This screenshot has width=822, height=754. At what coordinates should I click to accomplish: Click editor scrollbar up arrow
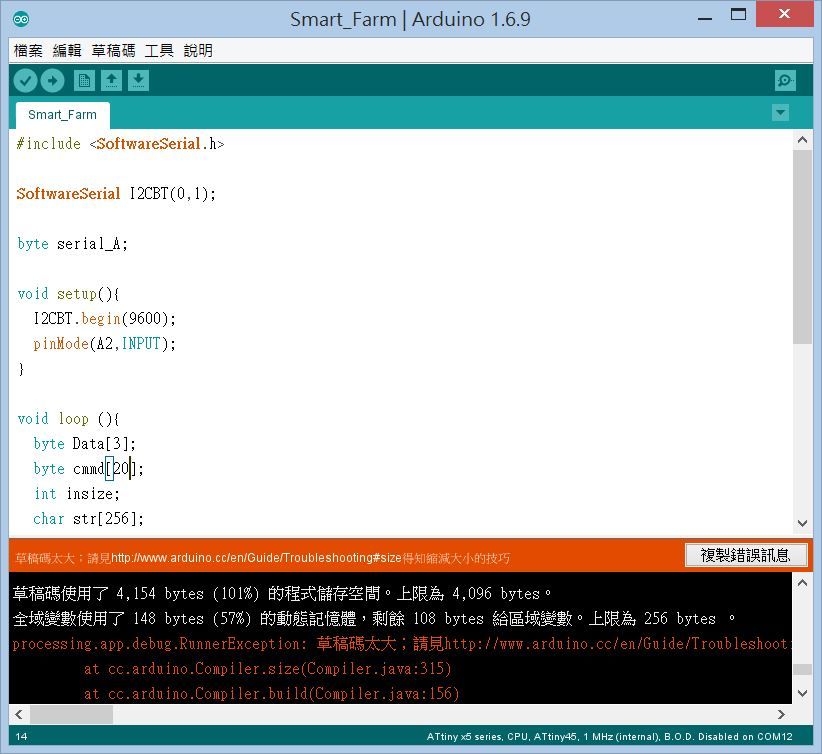point(802,139)
